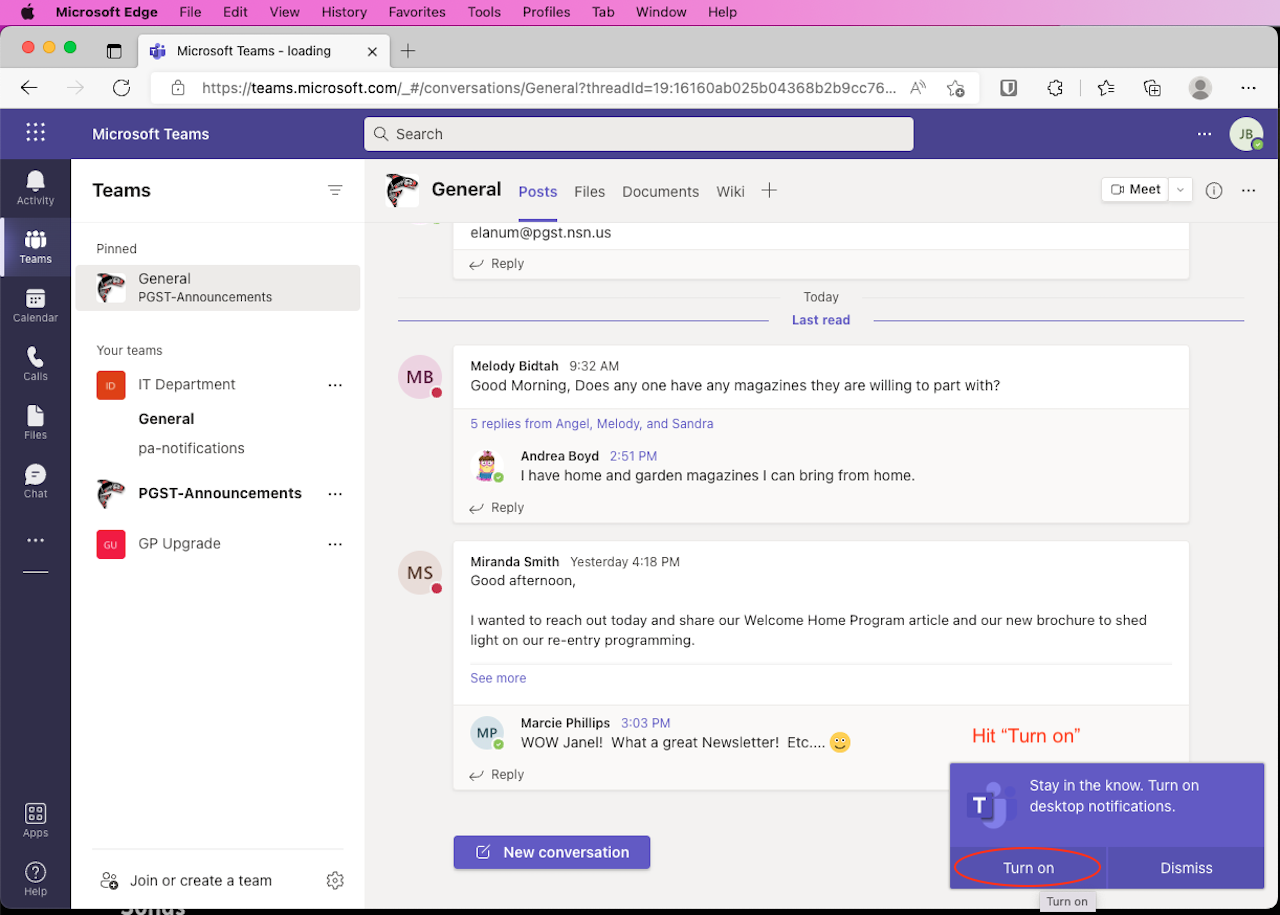Open the Edge profile icon
The height and width of the screenshot is (915, 1280).
click(x=1200, y=88)
